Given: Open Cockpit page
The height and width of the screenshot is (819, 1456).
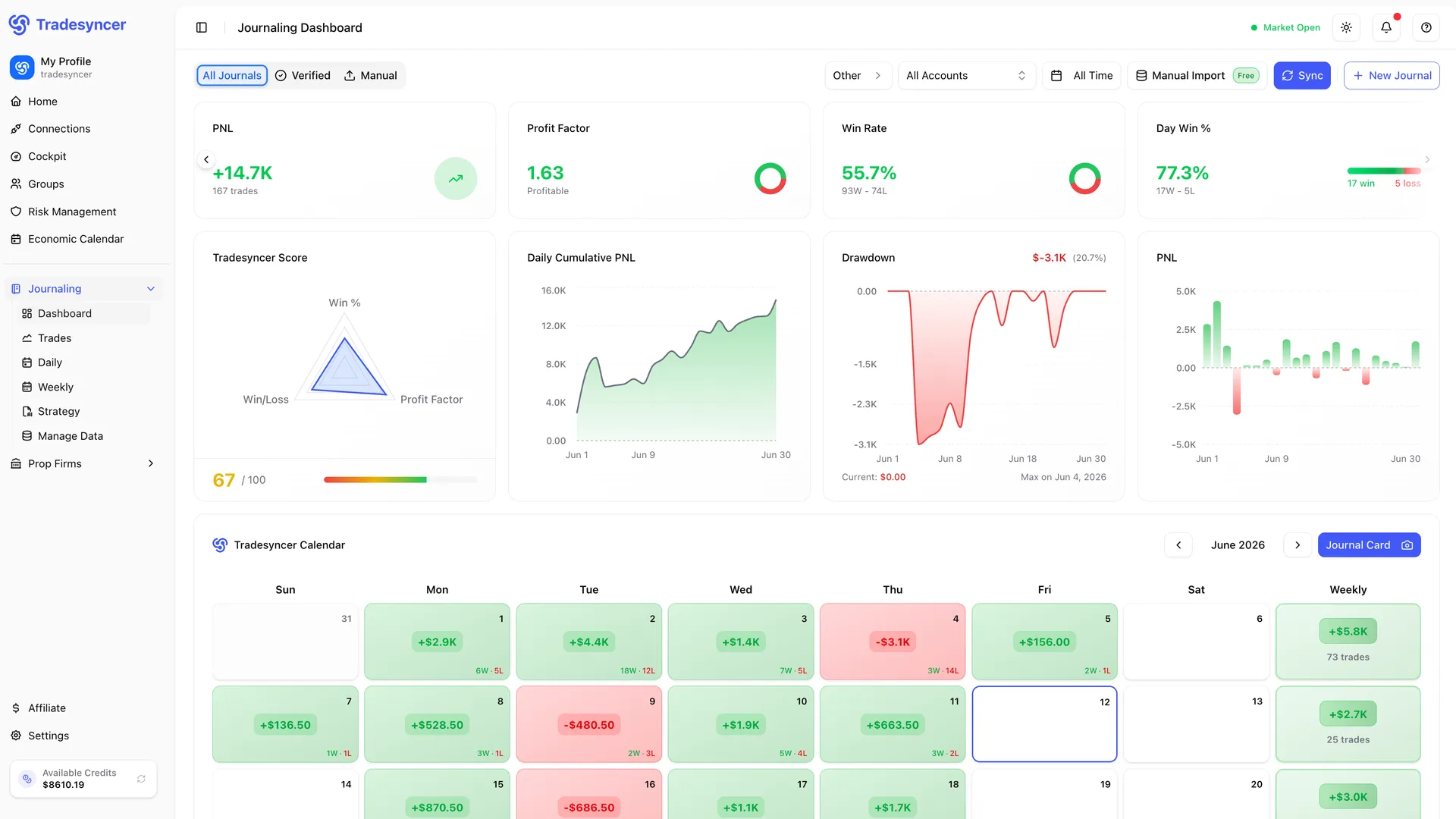Looking at the screenshot, I should (x=47, y=156).
